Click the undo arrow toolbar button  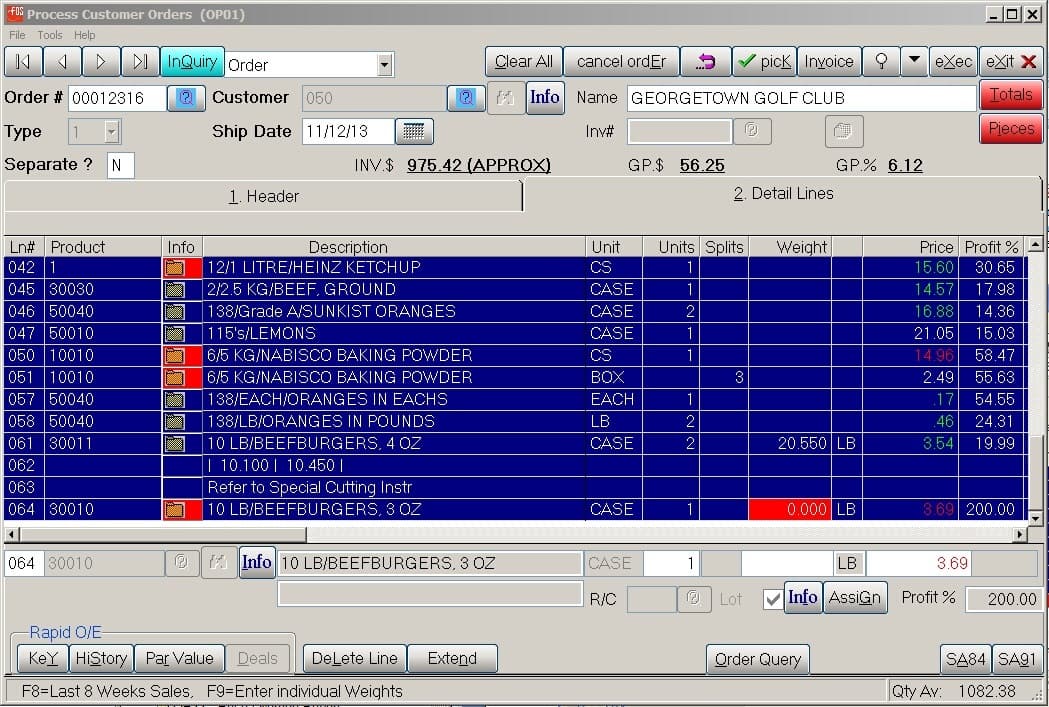pos(705,62)
